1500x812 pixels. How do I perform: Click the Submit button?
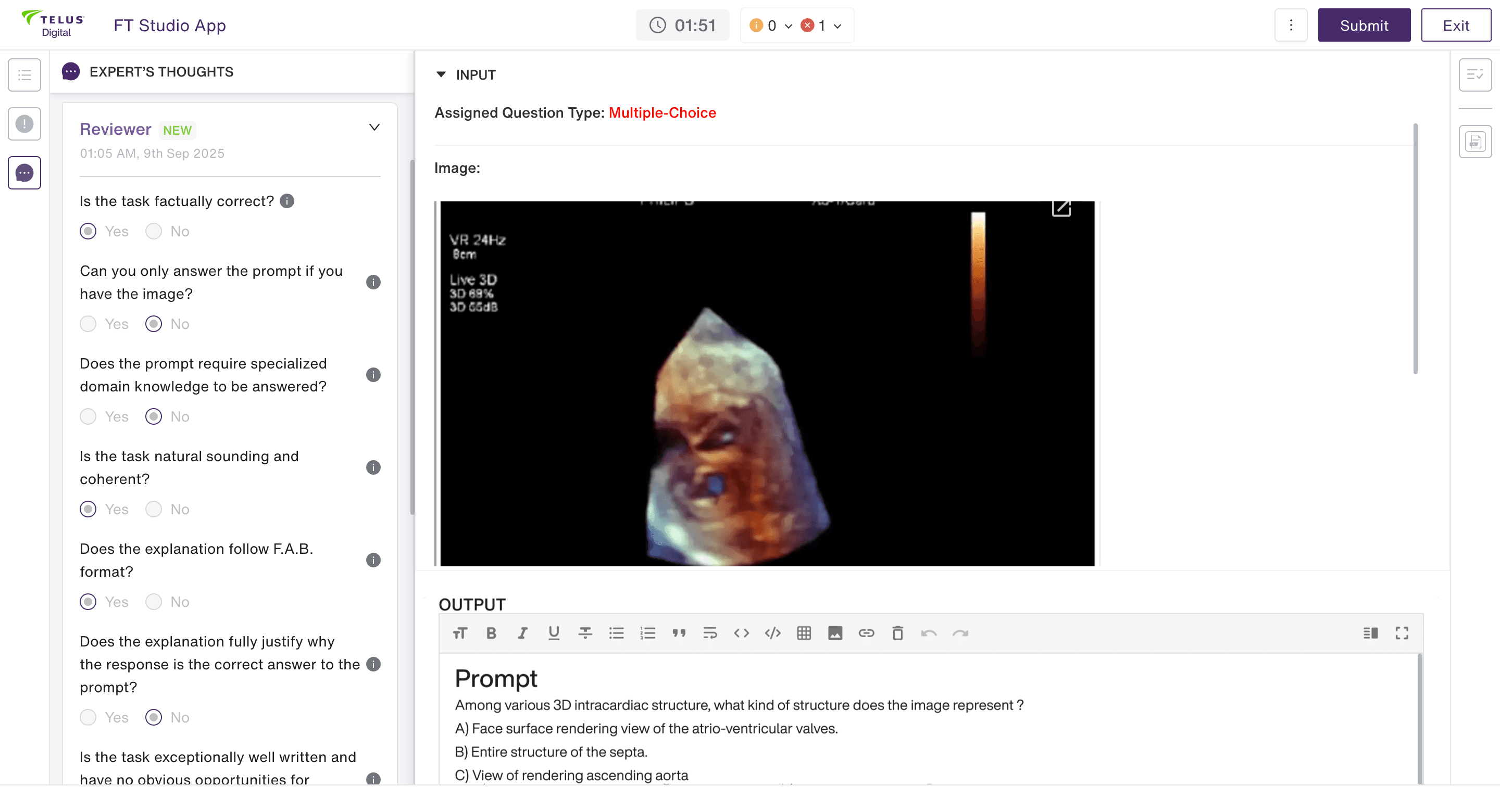pyautogui.click(x=1364, y=25)
